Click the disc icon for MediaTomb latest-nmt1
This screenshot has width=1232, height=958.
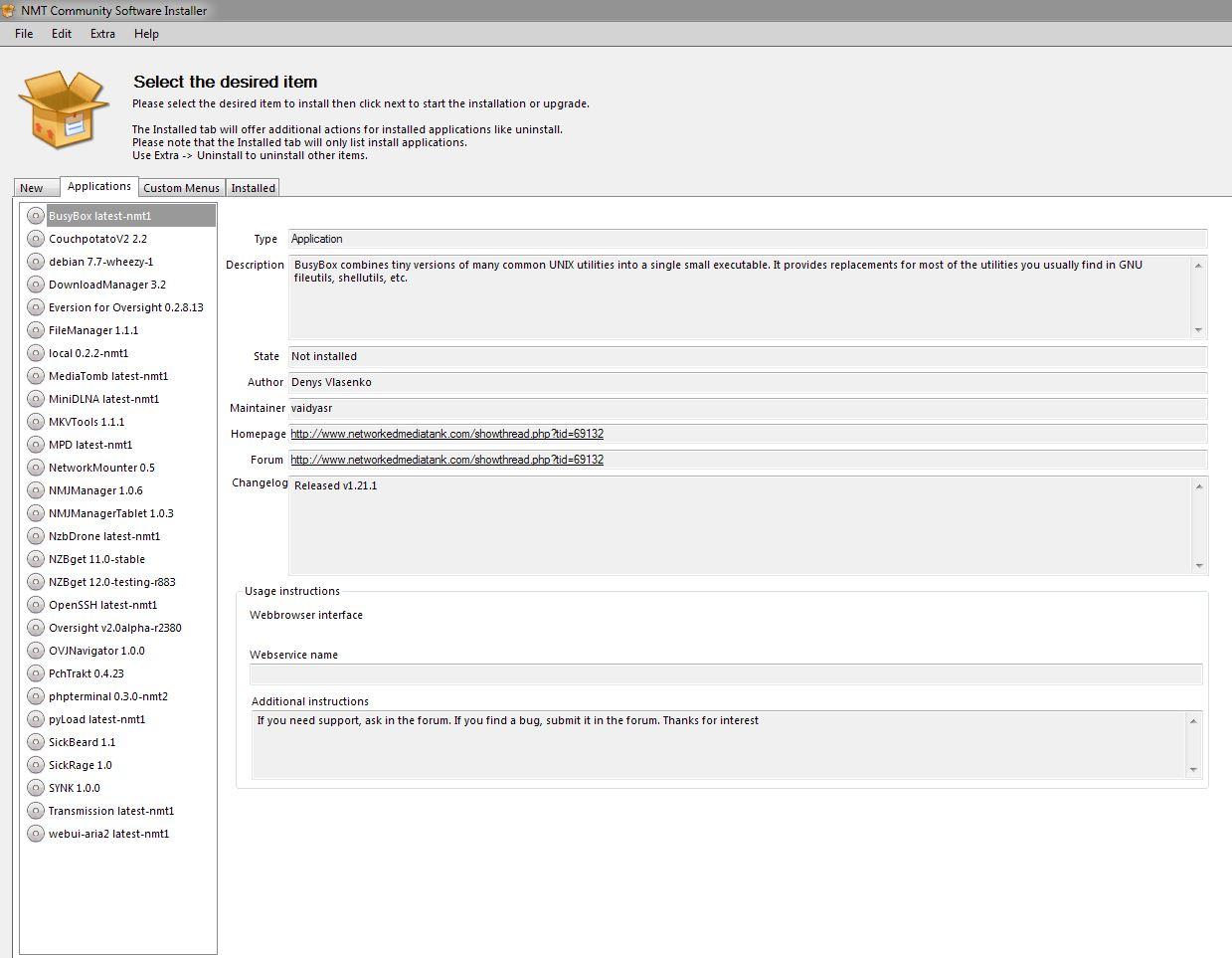click(x=36, y=376)
